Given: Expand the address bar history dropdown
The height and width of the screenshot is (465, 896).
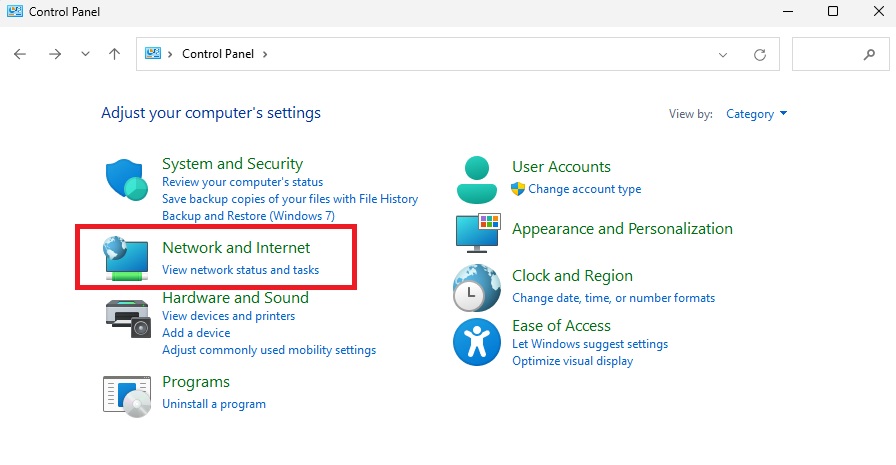Looking at the screenshot, I should click(723, 55).
